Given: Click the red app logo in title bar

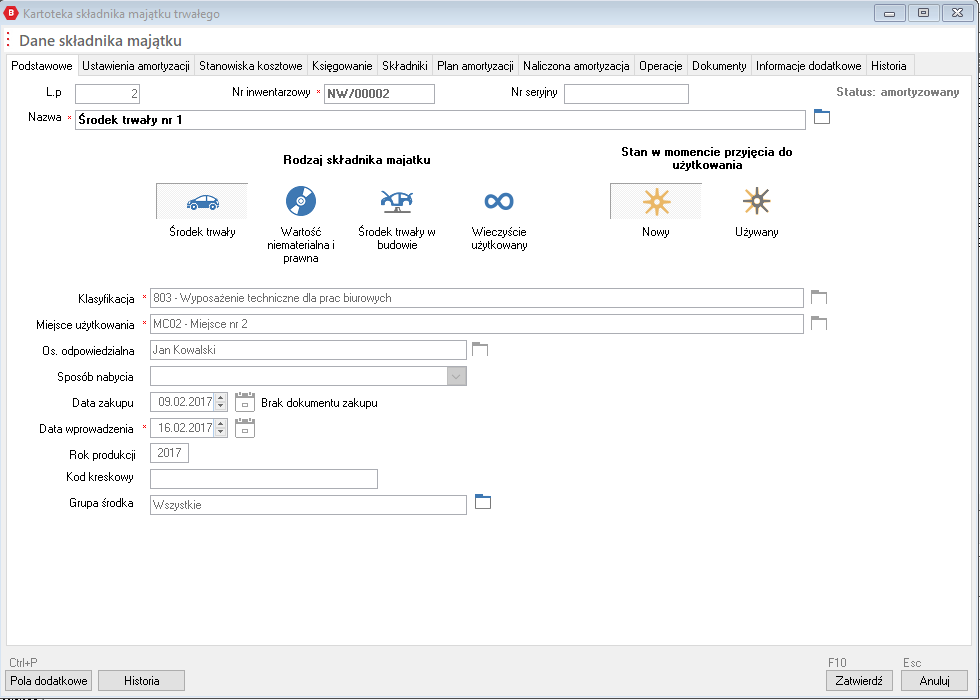Looking at the screenshot, I should (11, 12).
